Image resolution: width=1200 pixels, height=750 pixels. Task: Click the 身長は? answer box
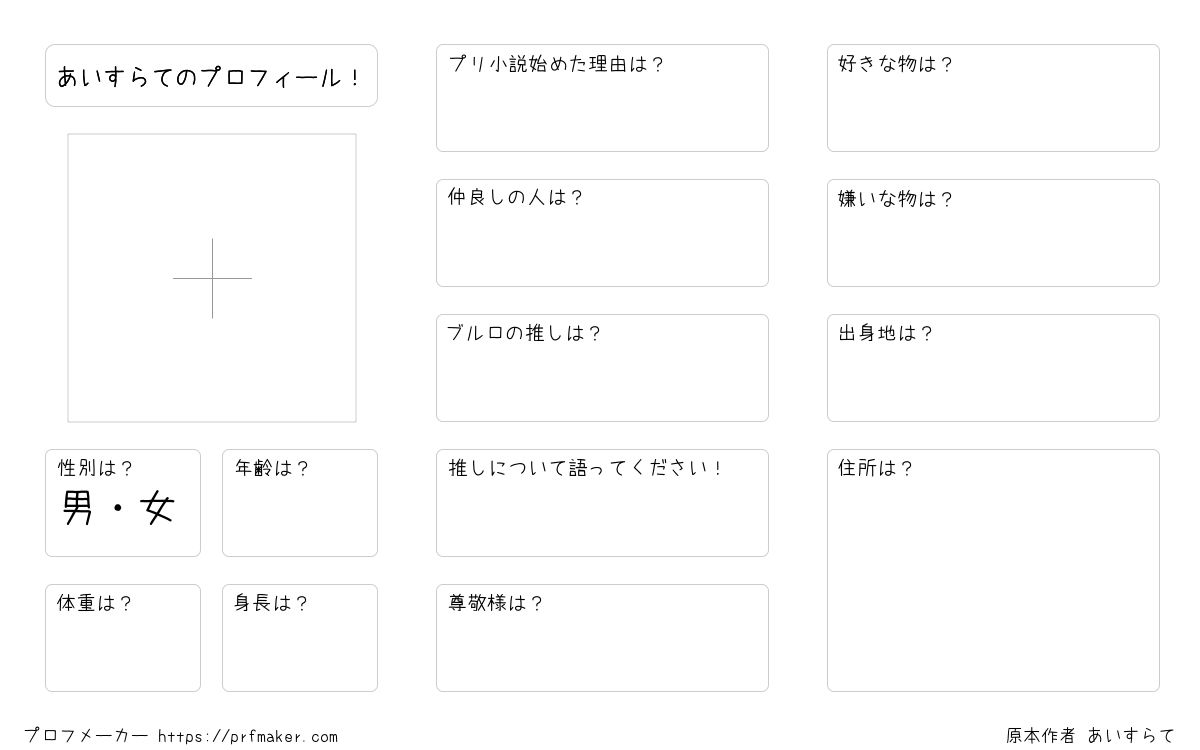[300, 638]
